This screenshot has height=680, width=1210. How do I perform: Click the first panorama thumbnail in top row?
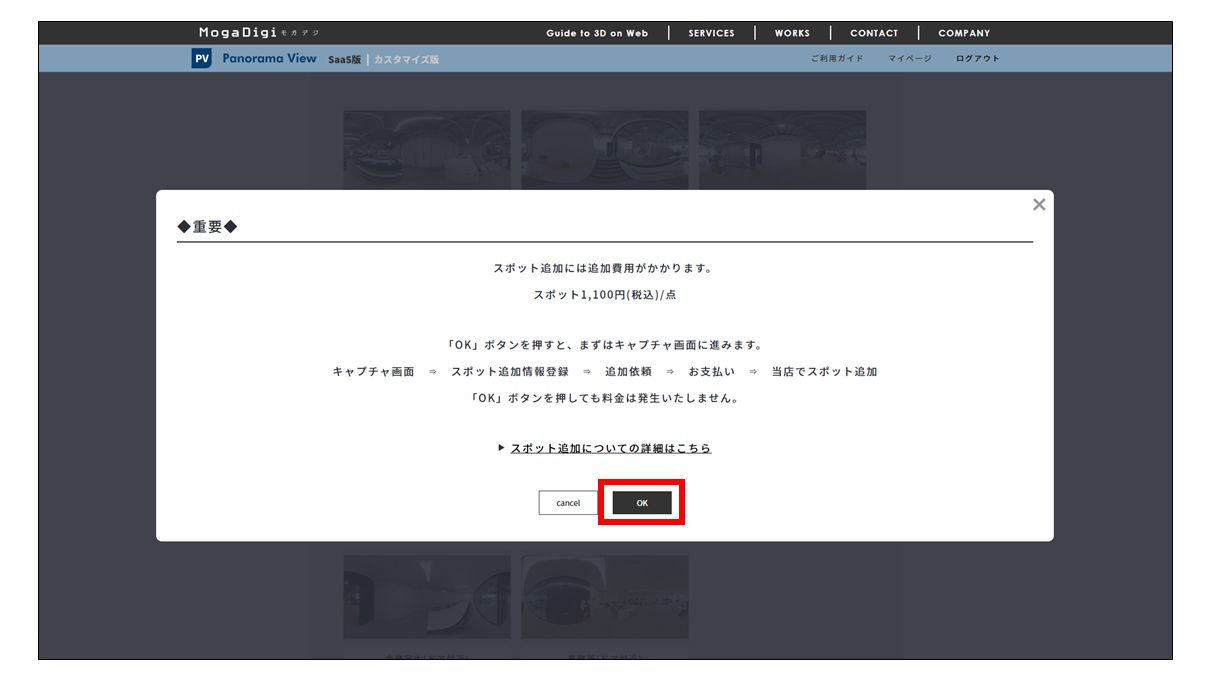pos(427,150)
